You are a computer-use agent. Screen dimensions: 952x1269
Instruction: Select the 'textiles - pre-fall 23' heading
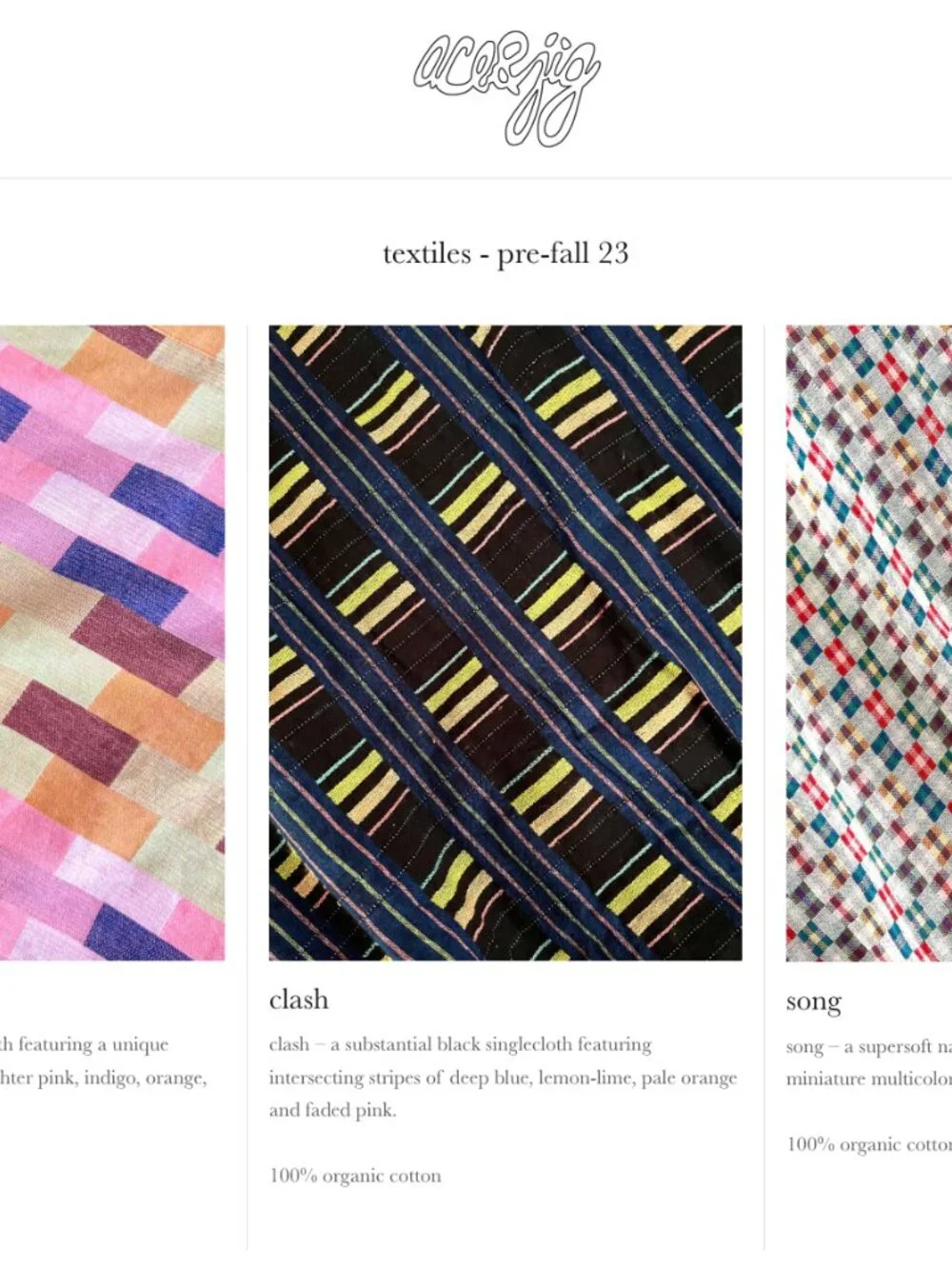click(x=506, y=253)
